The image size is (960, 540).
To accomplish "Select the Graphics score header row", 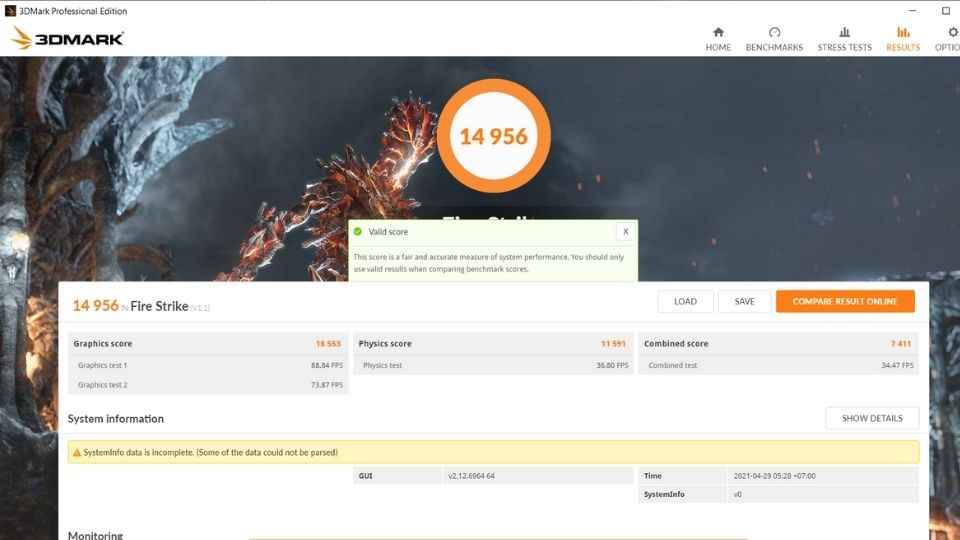I will (208, 343).
